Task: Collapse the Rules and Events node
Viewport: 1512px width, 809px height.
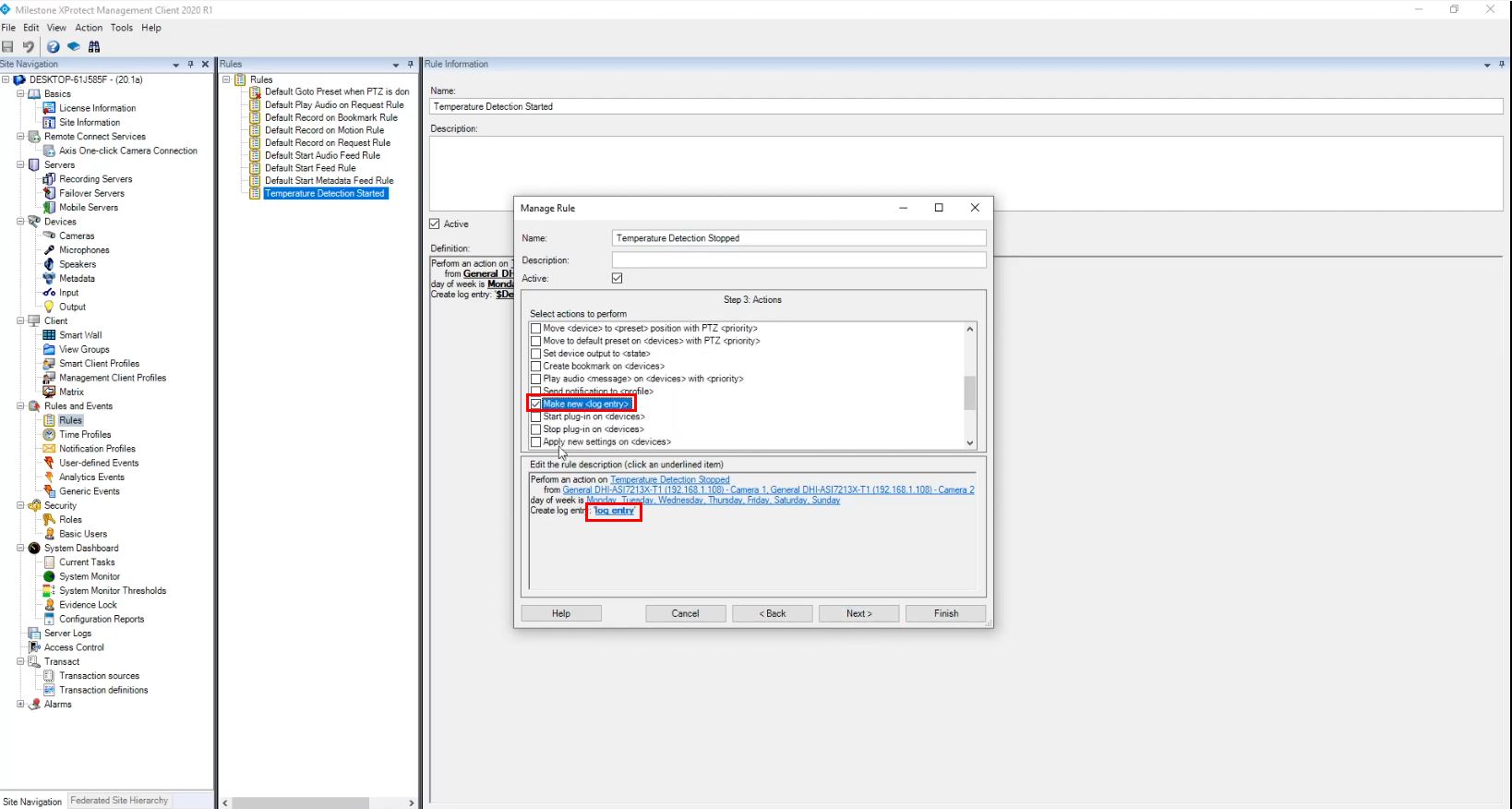Action: [x=20, y=406]
